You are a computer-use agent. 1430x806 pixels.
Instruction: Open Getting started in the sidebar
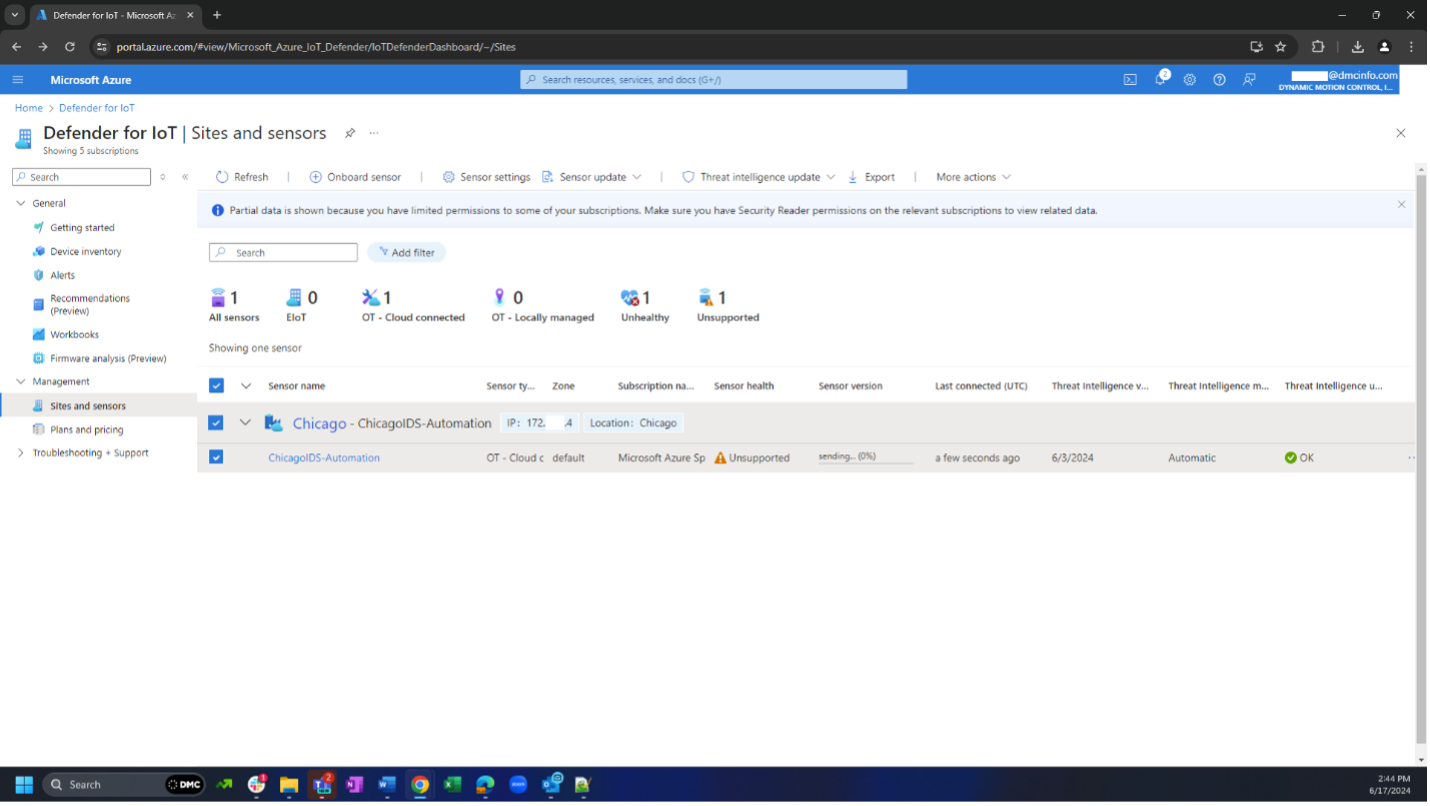[x=82, y=228]
